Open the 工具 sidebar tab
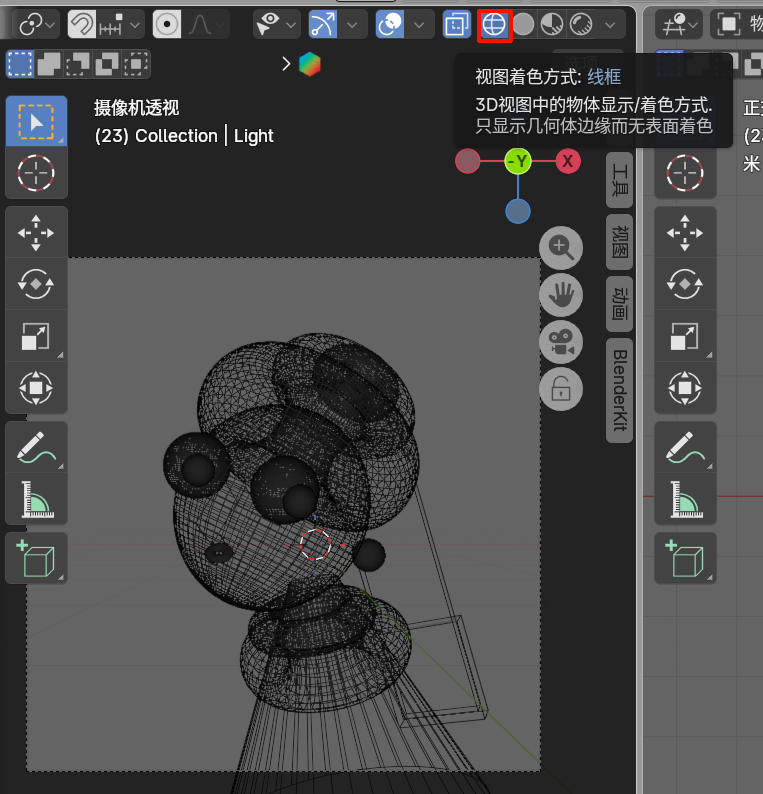The image size is (763, 794). [620, 180]
